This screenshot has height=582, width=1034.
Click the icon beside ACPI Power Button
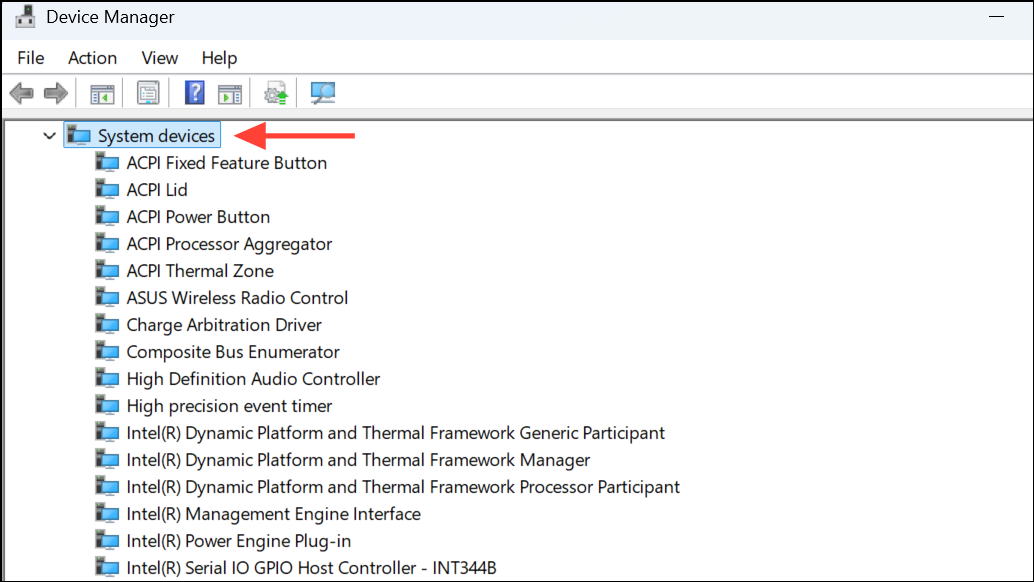pos(107,216)
